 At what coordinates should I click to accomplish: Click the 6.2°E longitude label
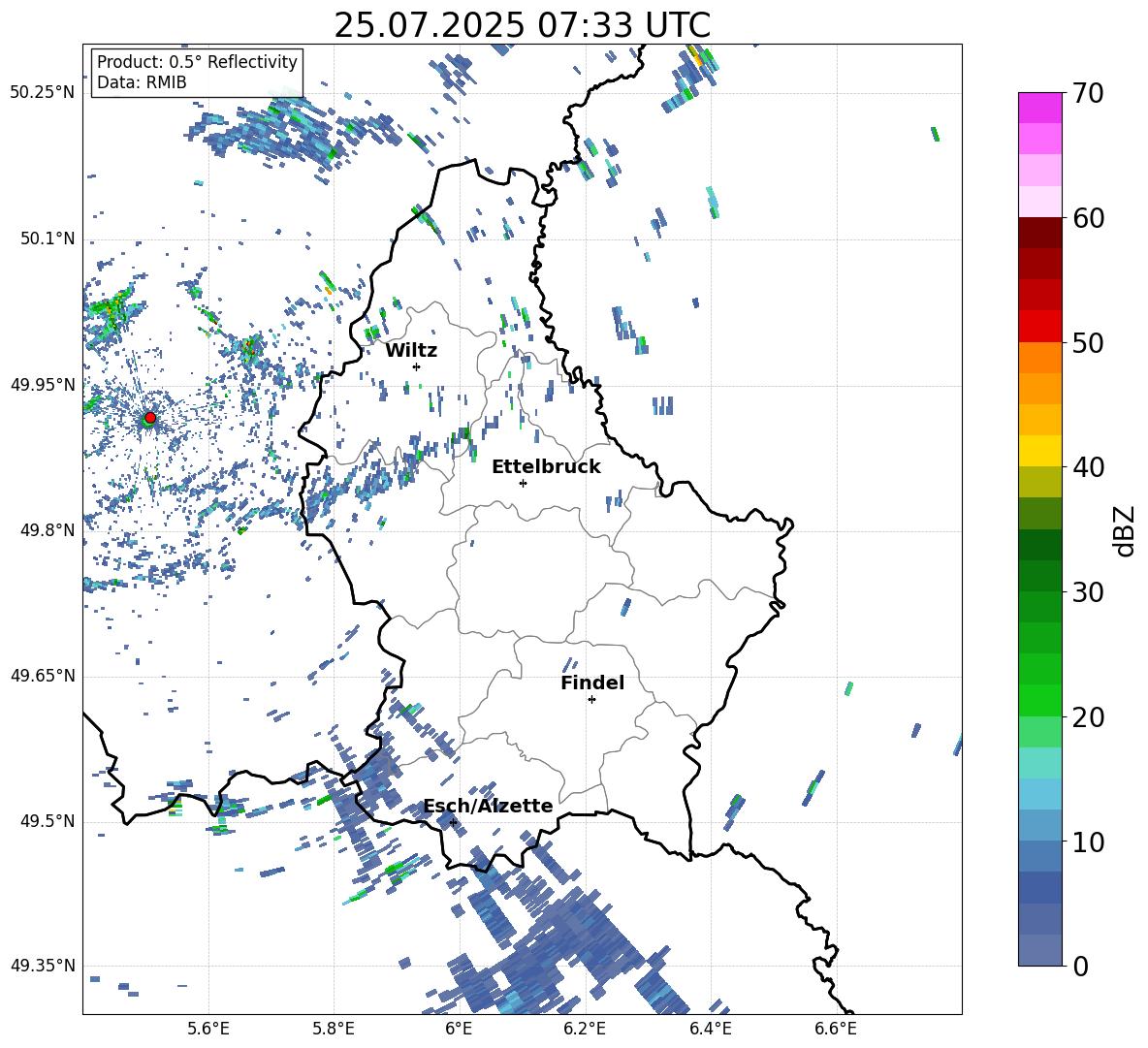585,1029
